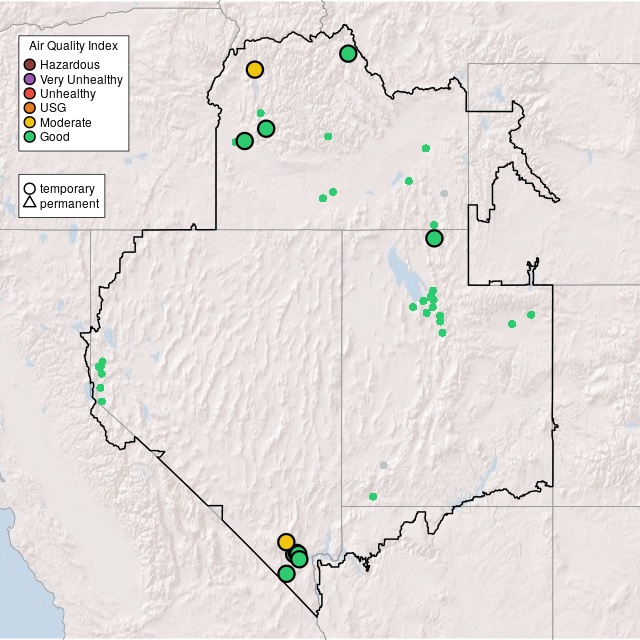The width and height of the screenshot is (640, 640).
Task: Select the northernmost large green monitor marker
Action: coord(348,53)
